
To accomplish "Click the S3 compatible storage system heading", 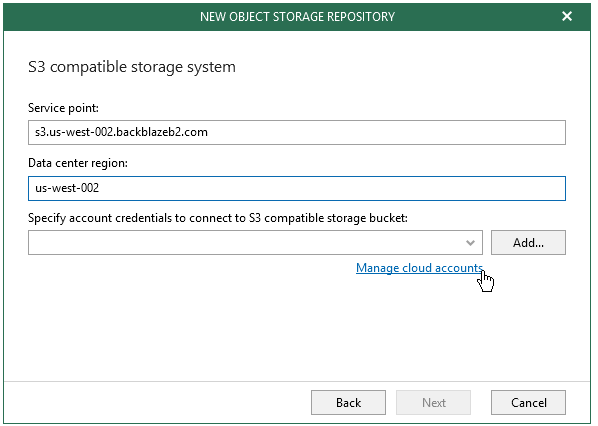I will pyautogui.click(x=132, y=67).
